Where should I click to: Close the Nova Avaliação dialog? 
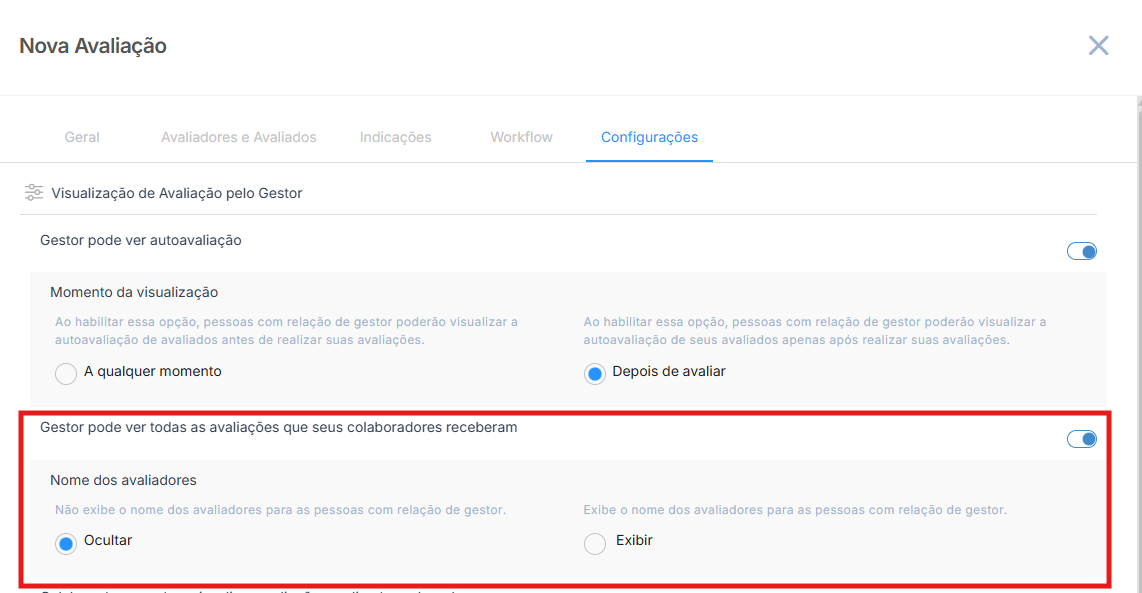coord(1098,46)
